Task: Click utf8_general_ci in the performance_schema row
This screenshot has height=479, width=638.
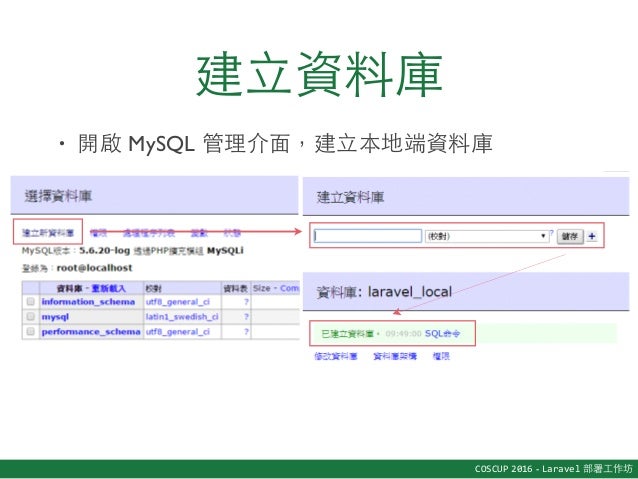Action: coord(178,332)
